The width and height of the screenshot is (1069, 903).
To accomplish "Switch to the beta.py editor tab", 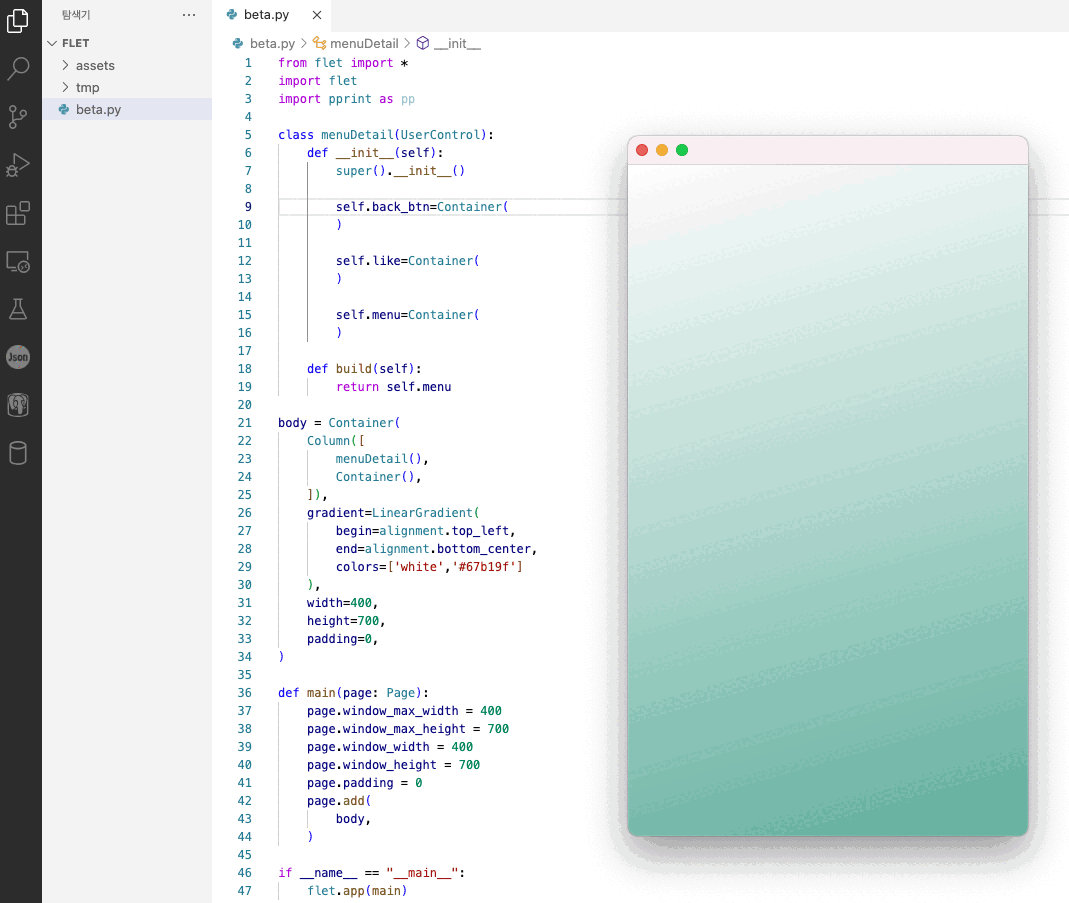I will point(265,15).
